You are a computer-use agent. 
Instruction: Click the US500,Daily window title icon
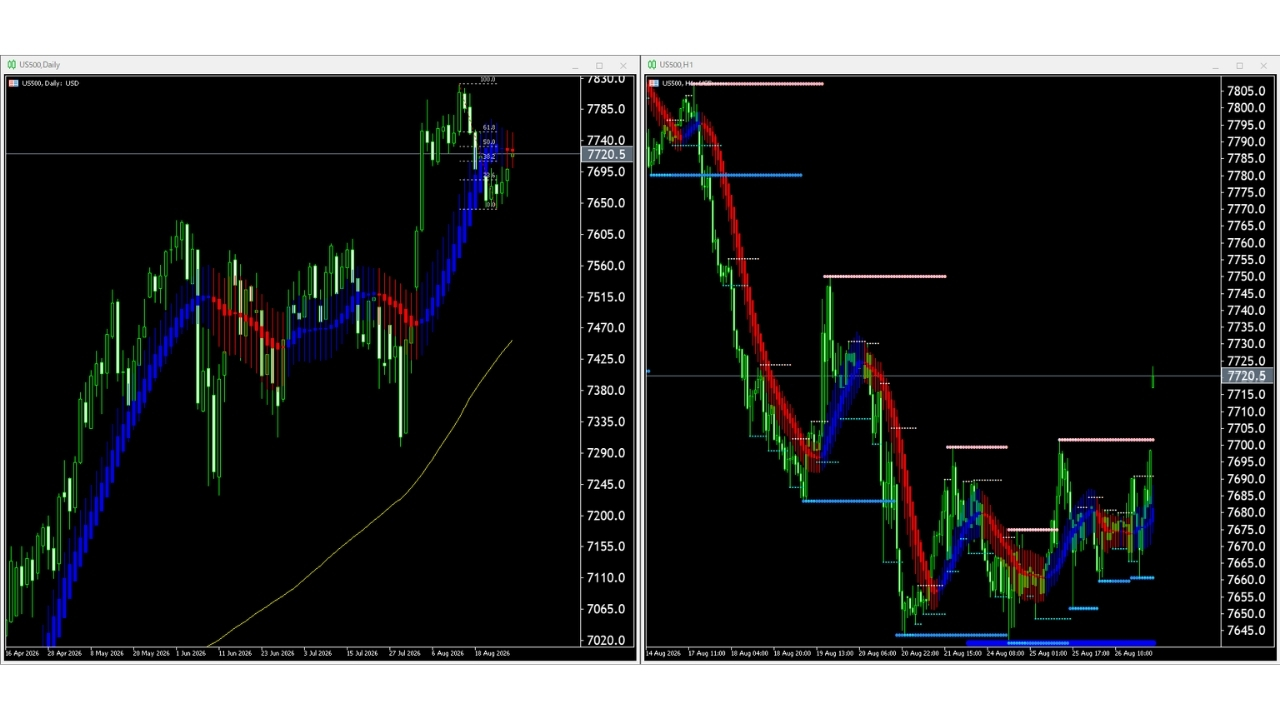pos(12,65)
